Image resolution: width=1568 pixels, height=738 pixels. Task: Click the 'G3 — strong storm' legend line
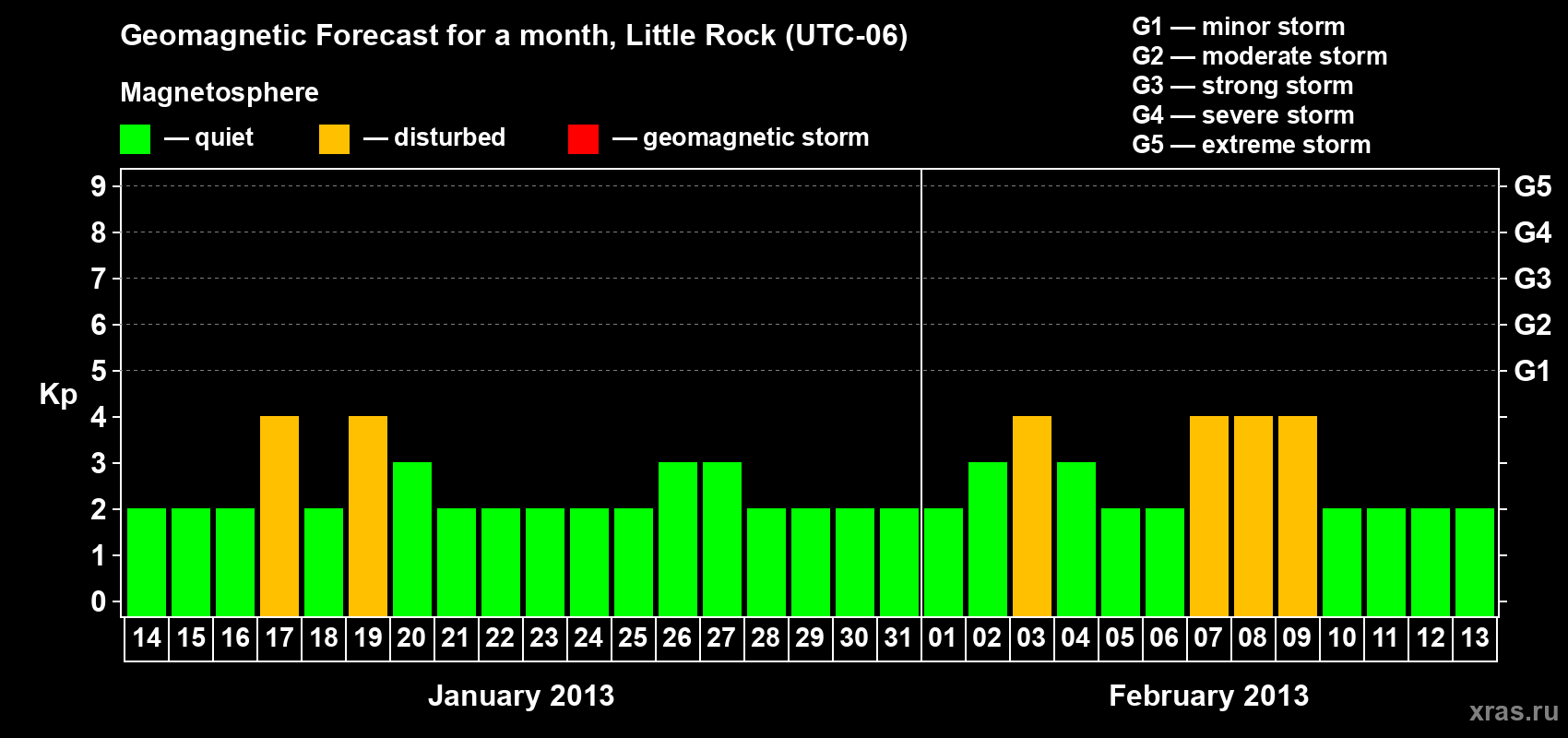tap(1242, 86)
